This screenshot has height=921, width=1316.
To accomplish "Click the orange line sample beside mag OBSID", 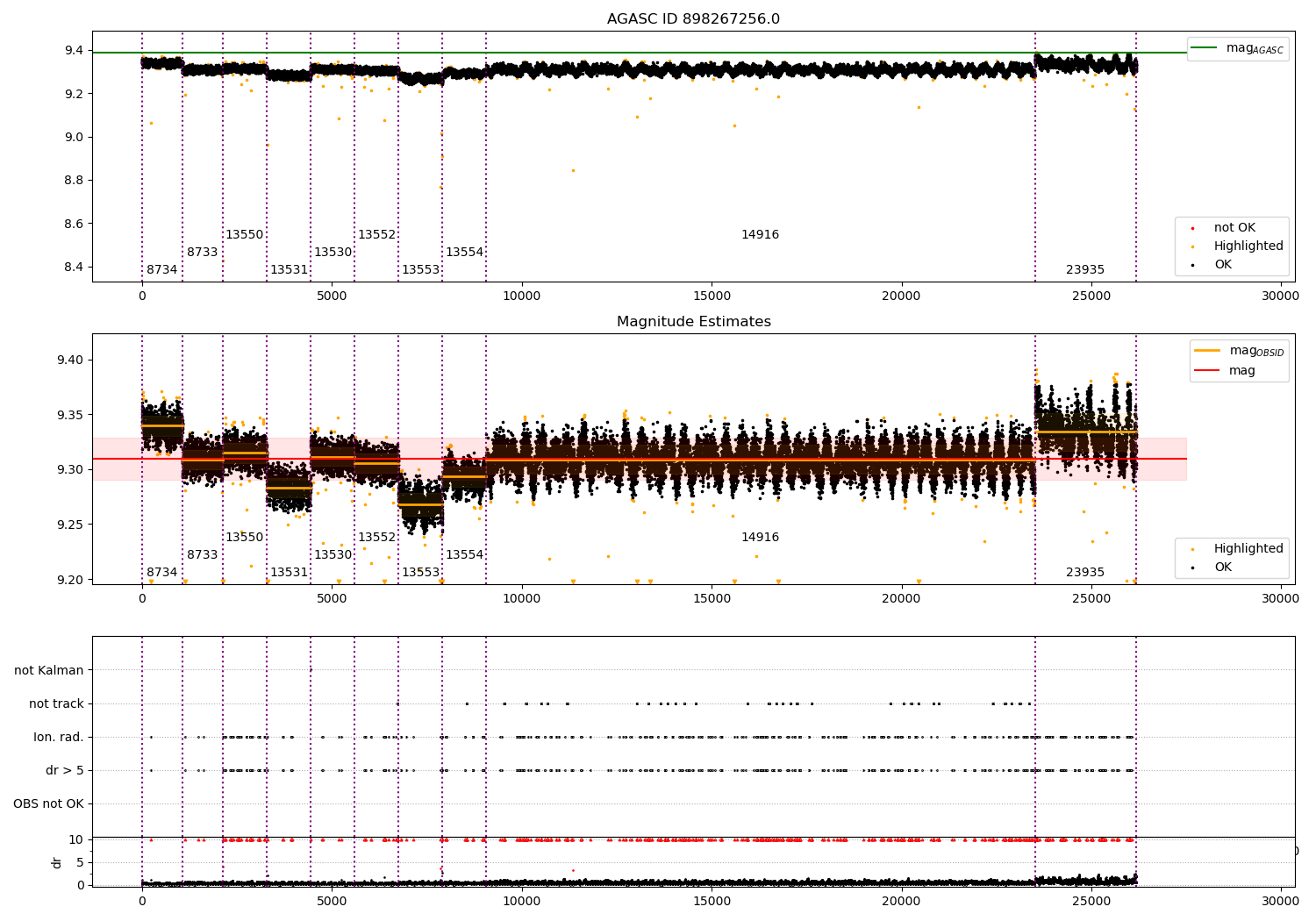I will coord(1207,351).
